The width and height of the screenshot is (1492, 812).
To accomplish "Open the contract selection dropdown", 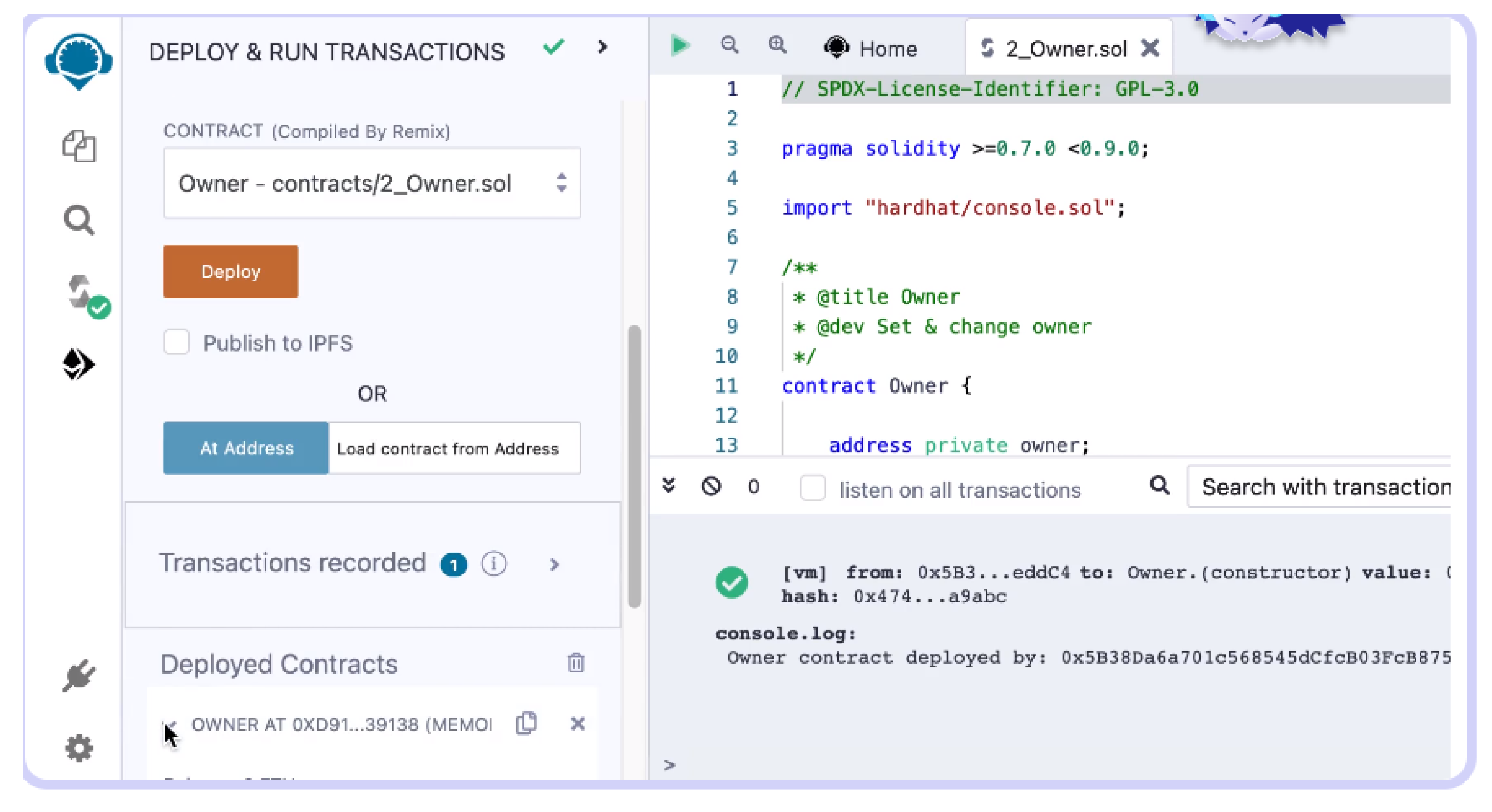I will coord(372,183).
